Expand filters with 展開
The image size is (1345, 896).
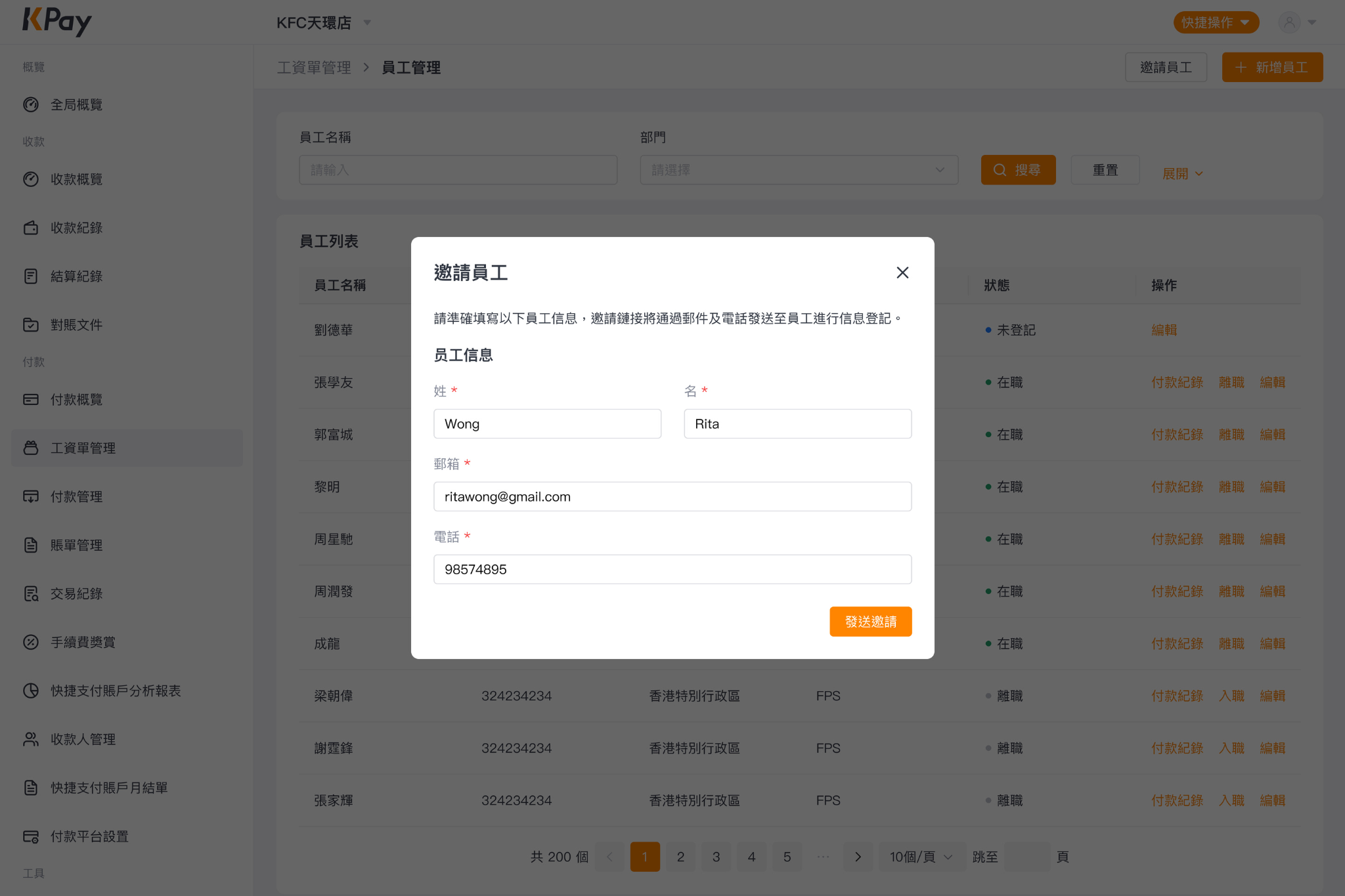click(1182, 174)
